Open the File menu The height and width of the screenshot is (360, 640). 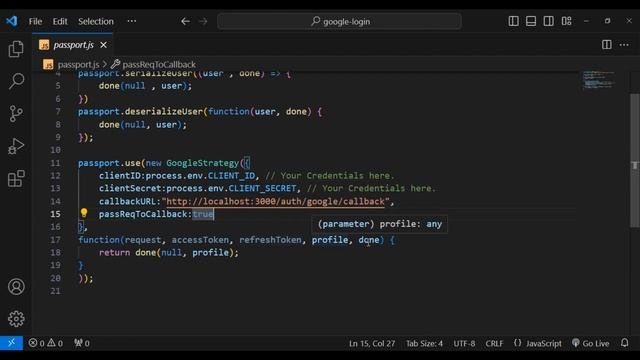[x=35, y=21]
